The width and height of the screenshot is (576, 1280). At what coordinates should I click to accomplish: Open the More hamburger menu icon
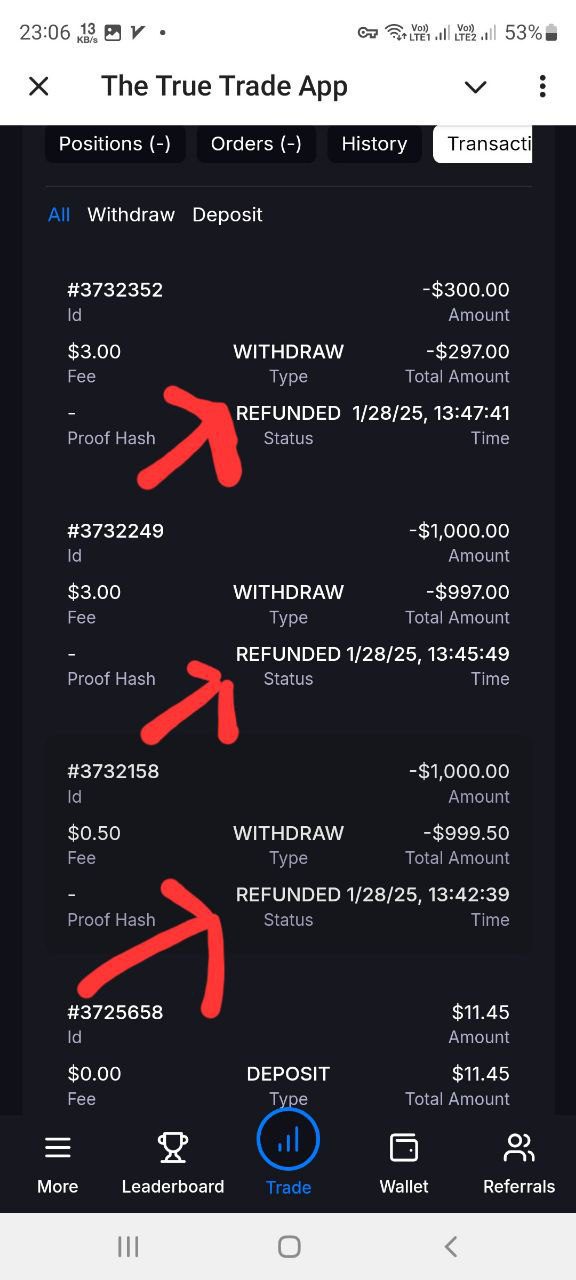tap(58, 1148)
